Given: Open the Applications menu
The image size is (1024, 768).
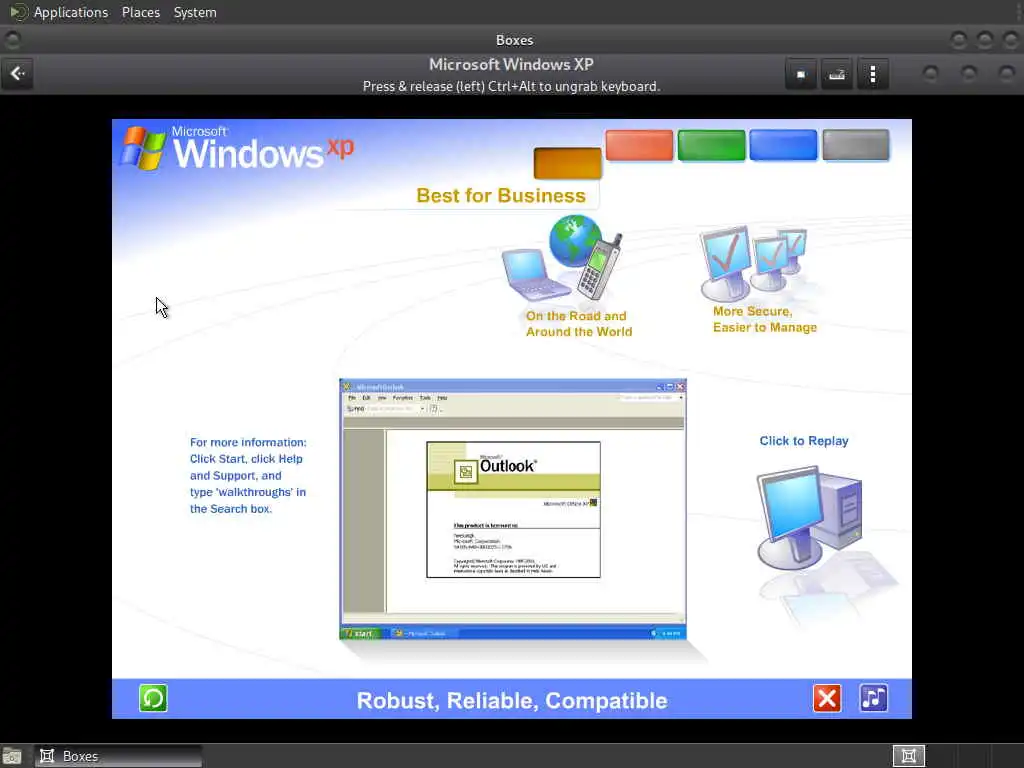Looking at the screenshot, I should point(71,12).
